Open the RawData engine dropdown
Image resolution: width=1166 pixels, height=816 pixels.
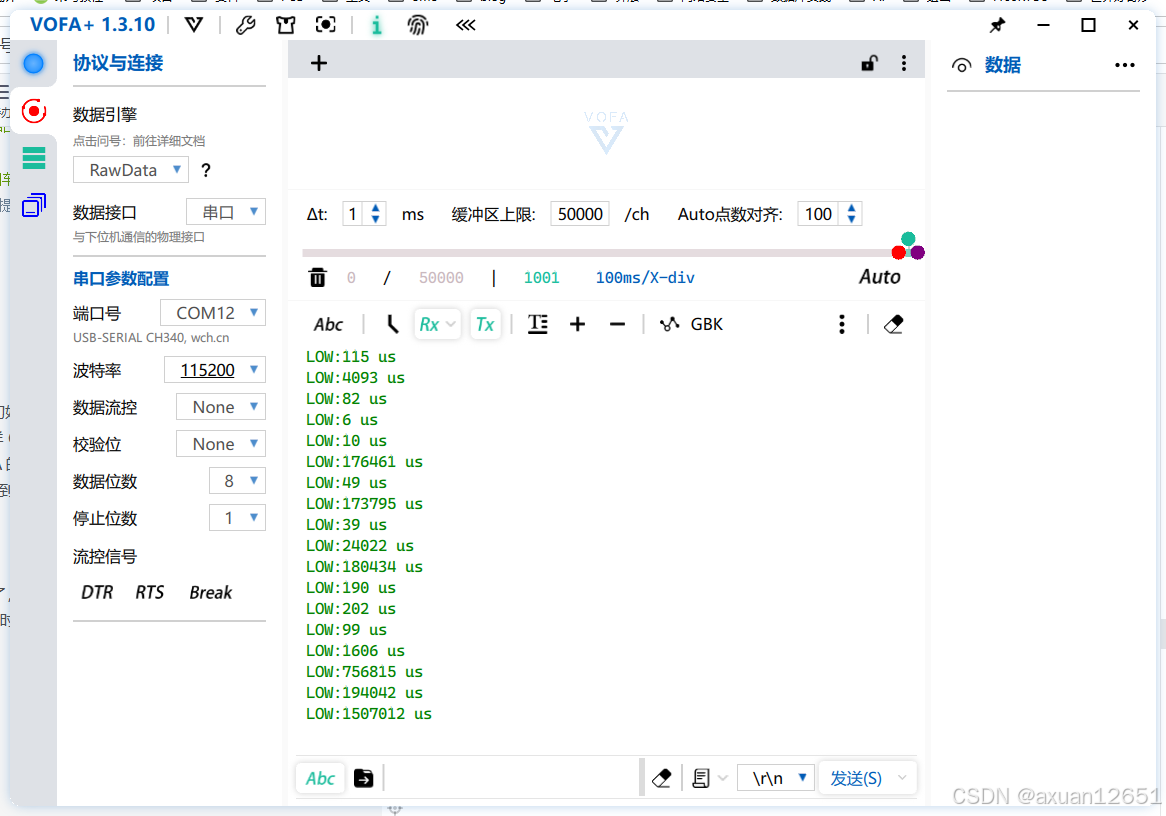click(131, 170)
